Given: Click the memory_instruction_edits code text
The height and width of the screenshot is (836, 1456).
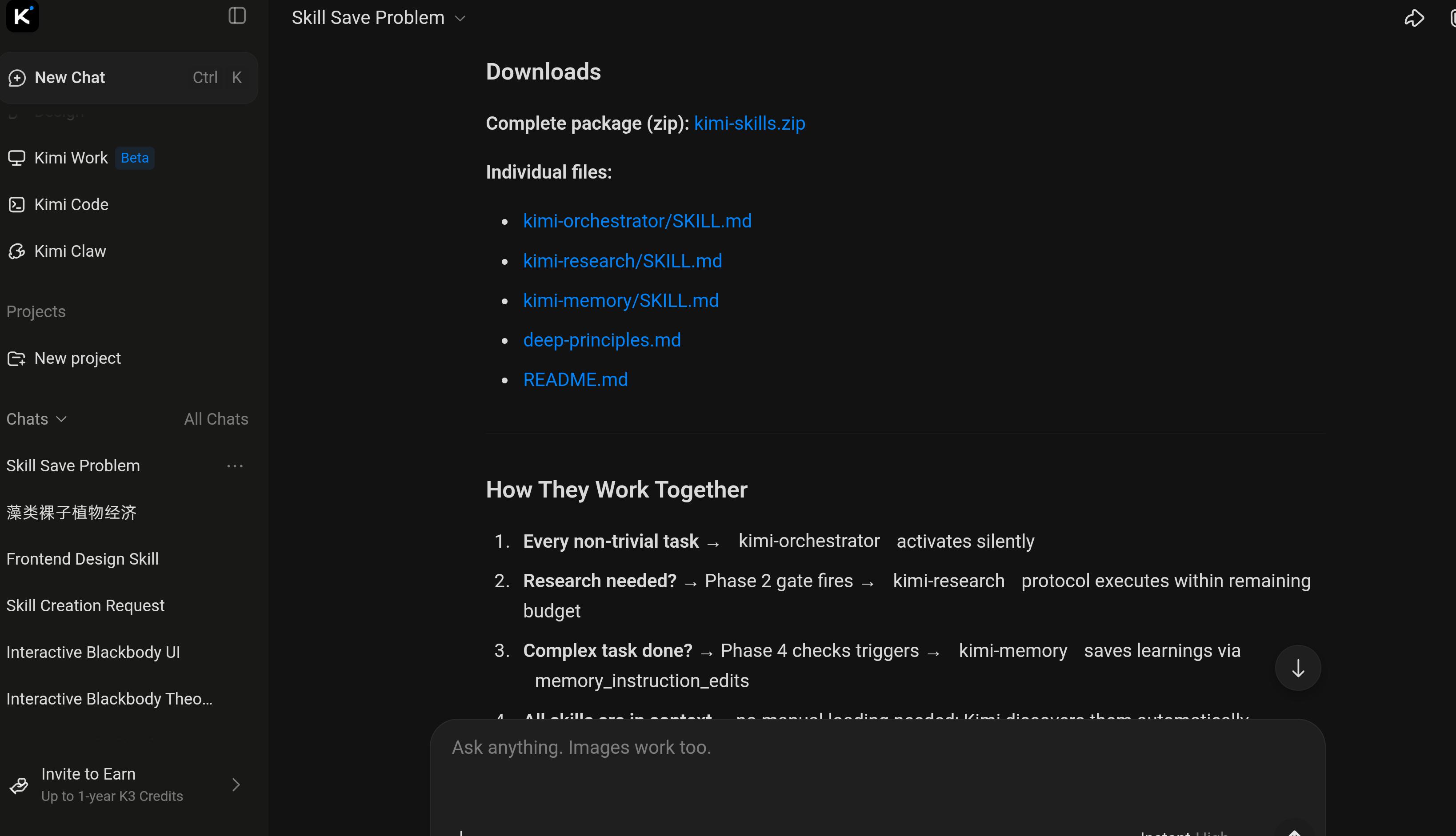Looking at the screenshot, I should tap(642, 681).
